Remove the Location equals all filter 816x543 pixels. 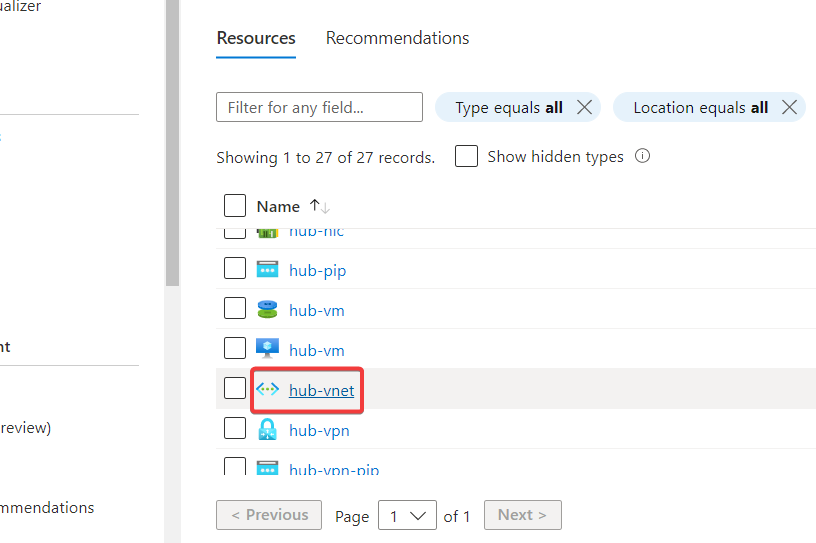790,107
